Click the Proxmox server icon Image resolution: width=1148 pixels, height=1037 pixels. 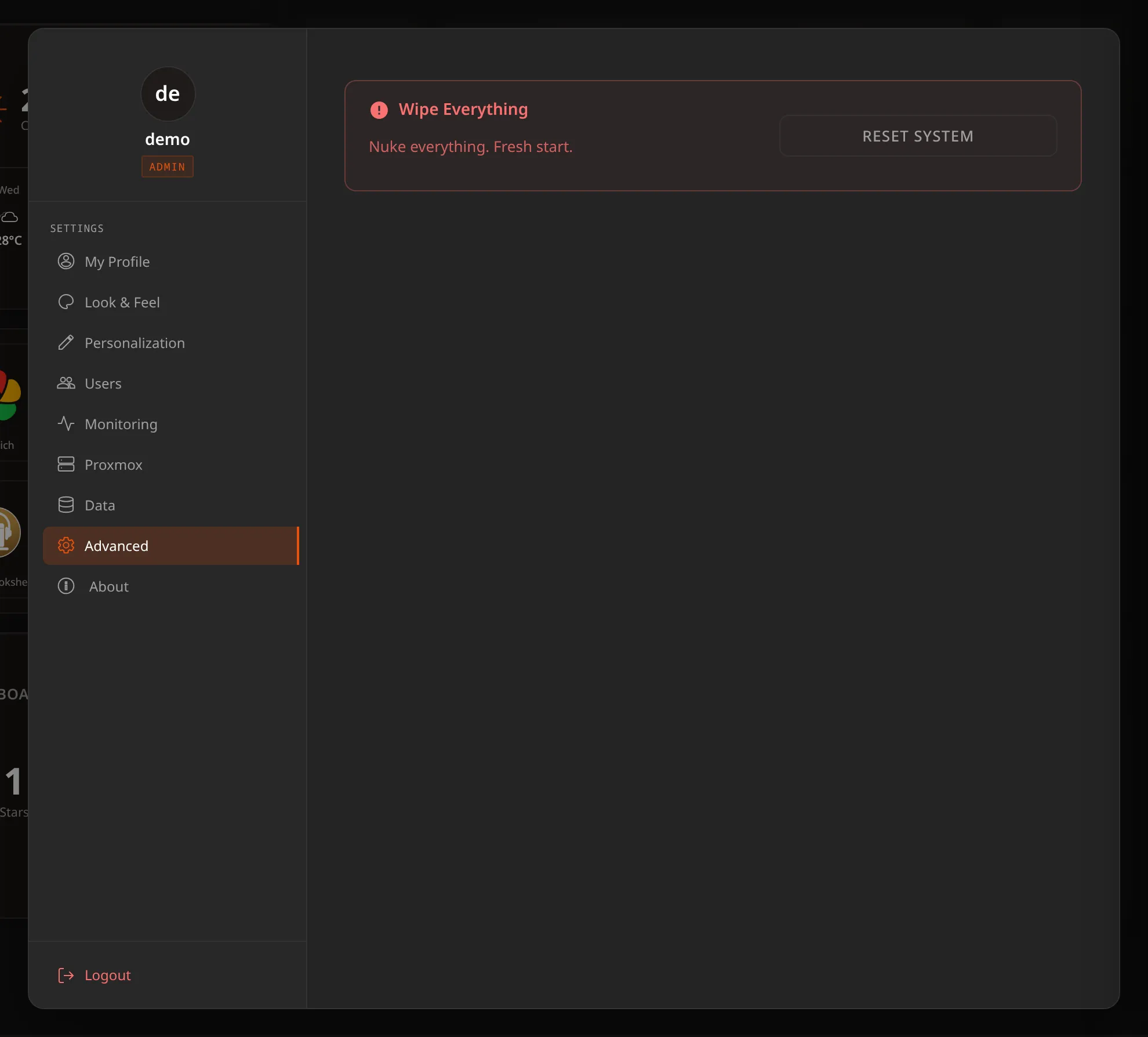coord(66,465)
